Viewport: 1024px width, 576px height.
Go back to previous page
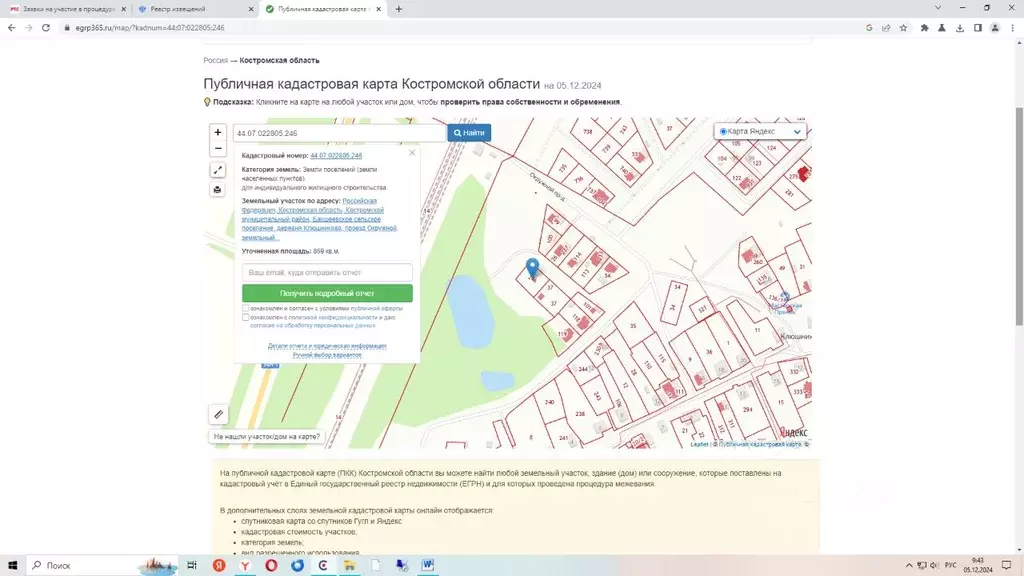click(x=12, y=27)
